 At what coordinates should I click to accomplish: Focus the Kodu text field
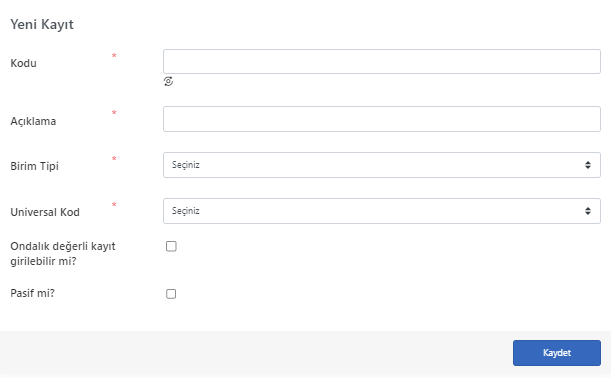(381, 62)
